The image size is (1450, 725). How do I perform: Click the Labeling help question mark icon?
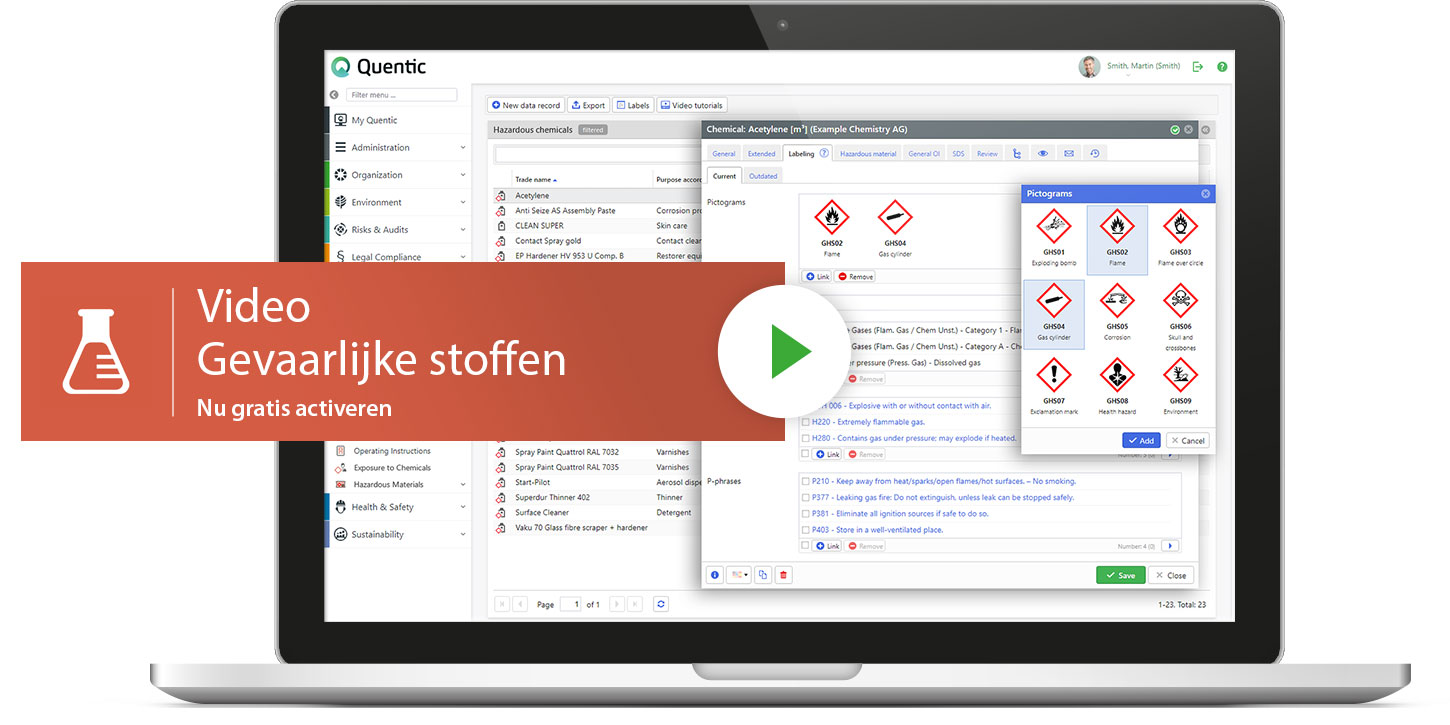[824, 153]
